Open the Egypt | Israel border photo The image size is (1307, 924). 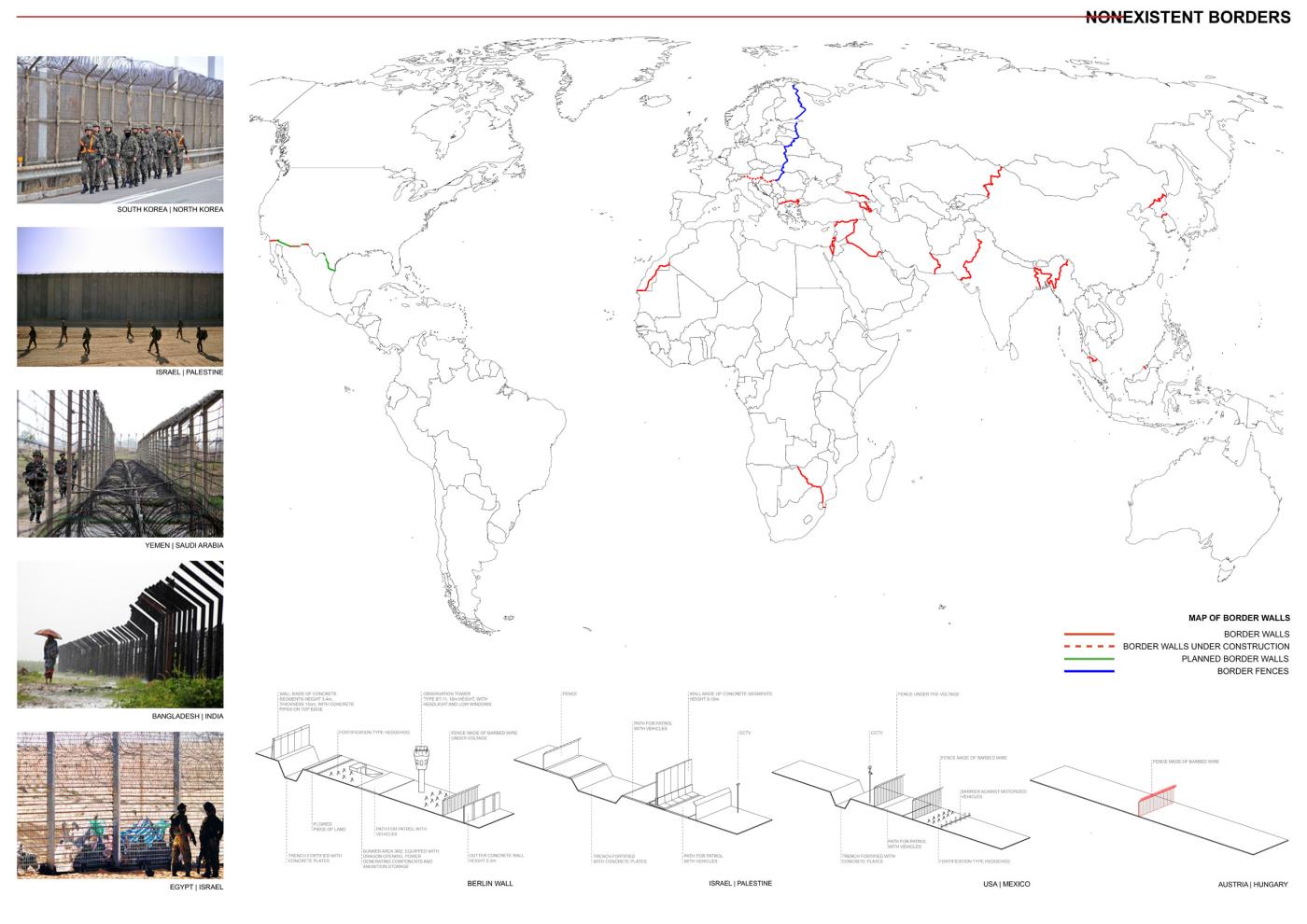click(119, 805)
